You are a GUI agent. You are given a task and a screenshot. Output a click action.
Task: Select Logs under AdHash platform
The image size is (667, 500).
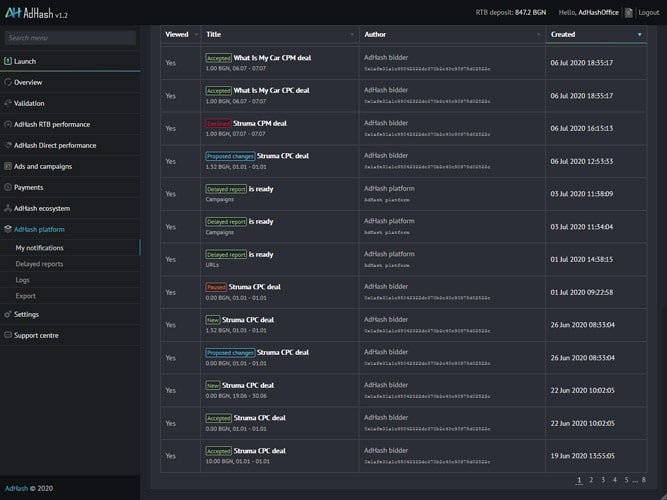[23, 280]
